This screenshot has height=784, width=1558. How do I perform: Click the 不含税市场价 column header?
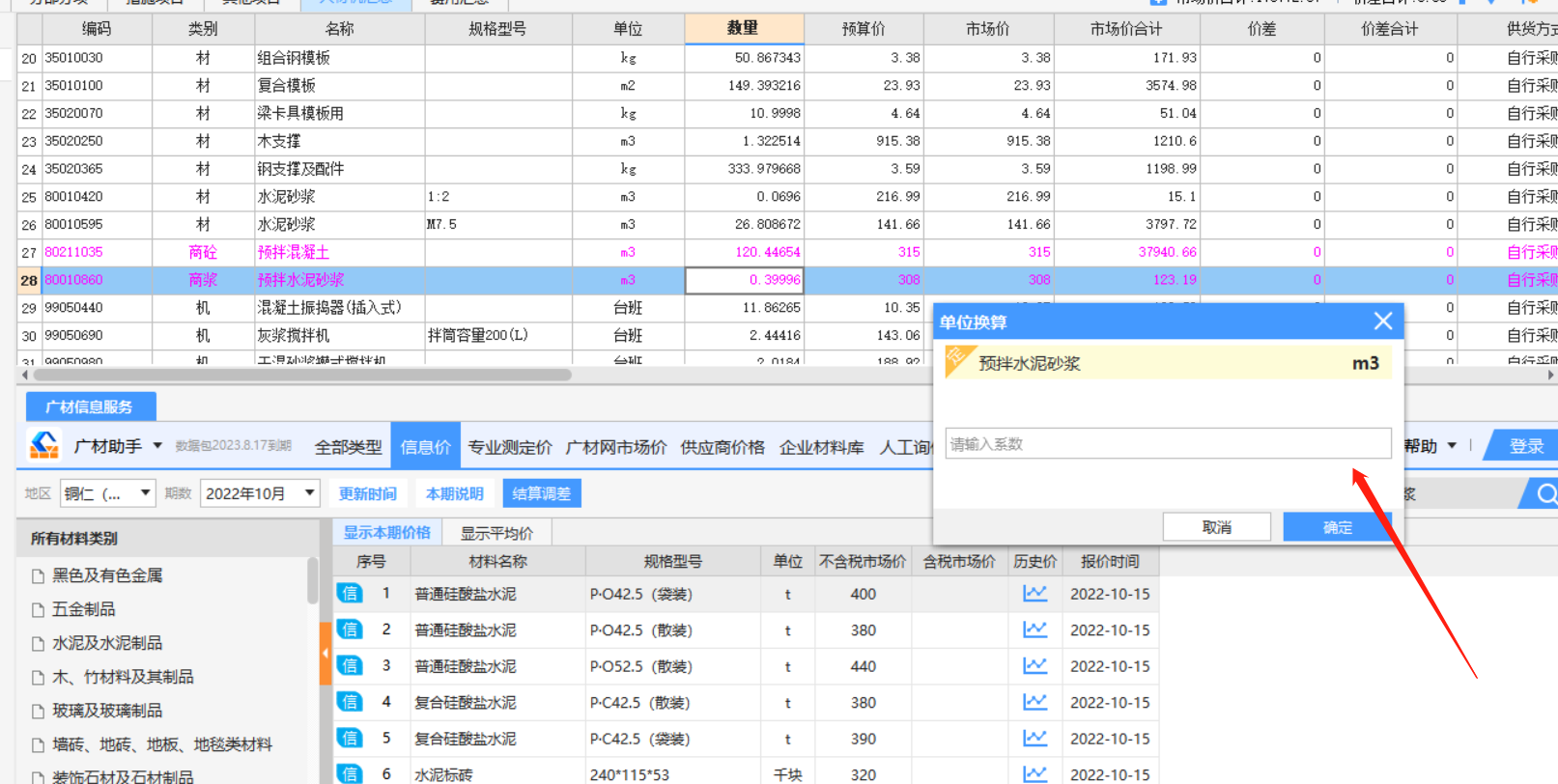863,561
